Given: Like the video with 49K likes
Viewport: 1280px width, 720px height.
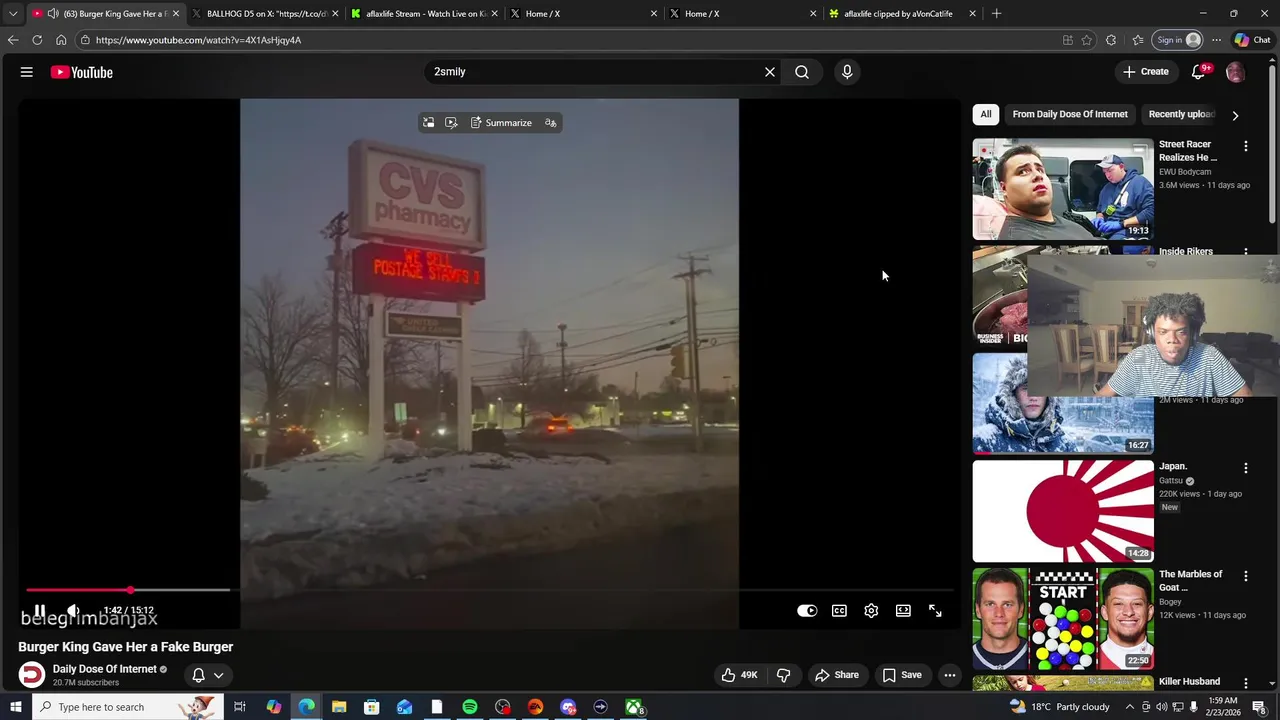Looking at the screenshot, I should 739,675.
